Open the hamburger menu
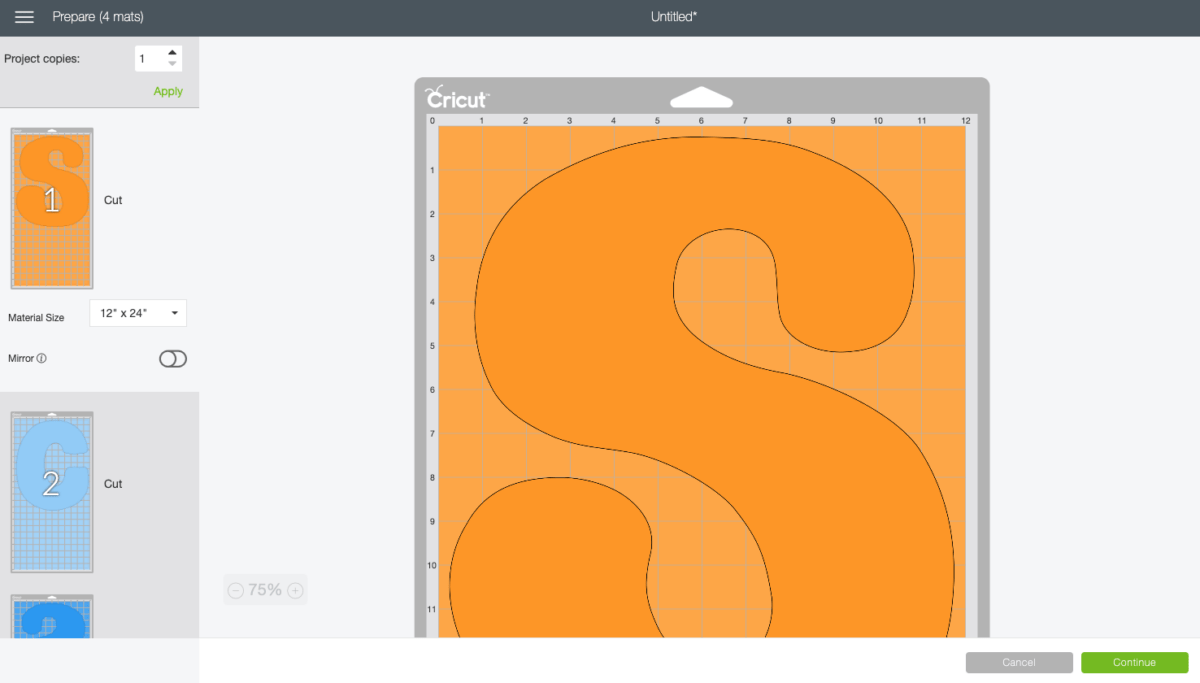Viewport: 1200px width, 683px height. 24,17
